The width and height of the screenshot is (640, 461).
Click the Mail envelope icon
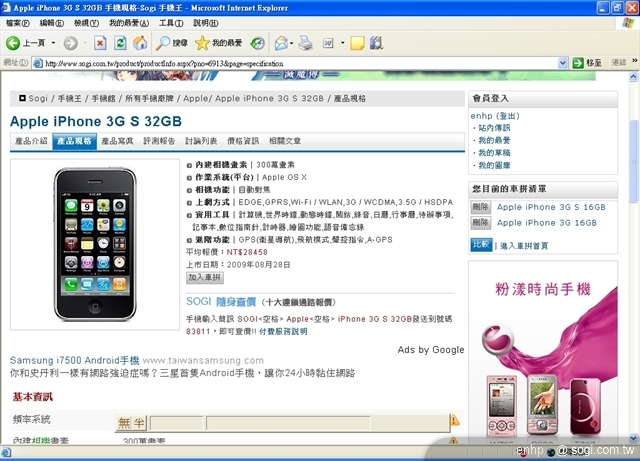[281, 43]
